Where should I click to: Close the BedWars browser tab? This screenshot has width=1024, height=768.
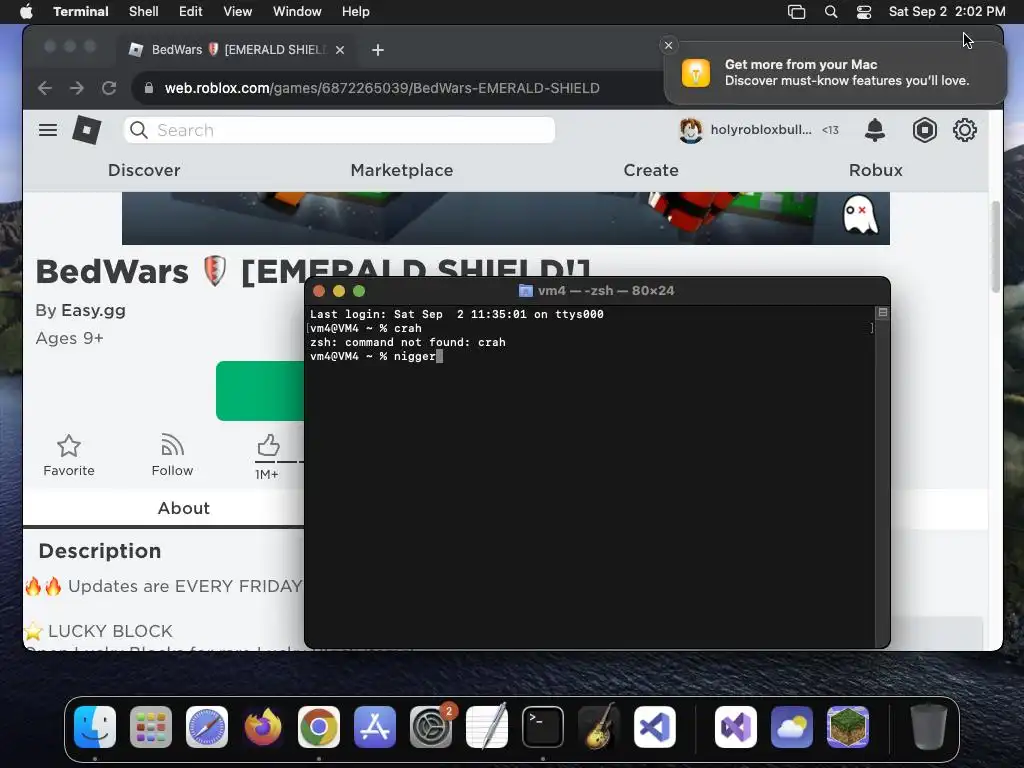coord(340,50)
